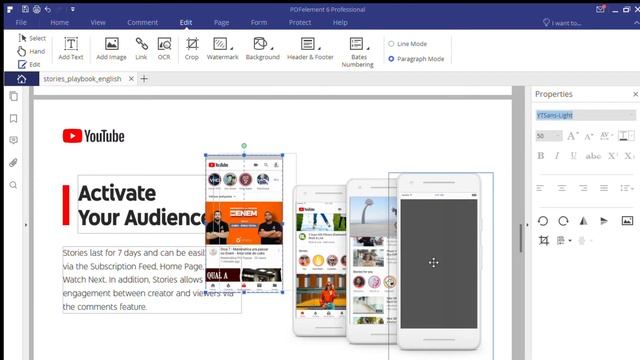Flip the image vertically
Screen dimensions: 640x360
604,221
